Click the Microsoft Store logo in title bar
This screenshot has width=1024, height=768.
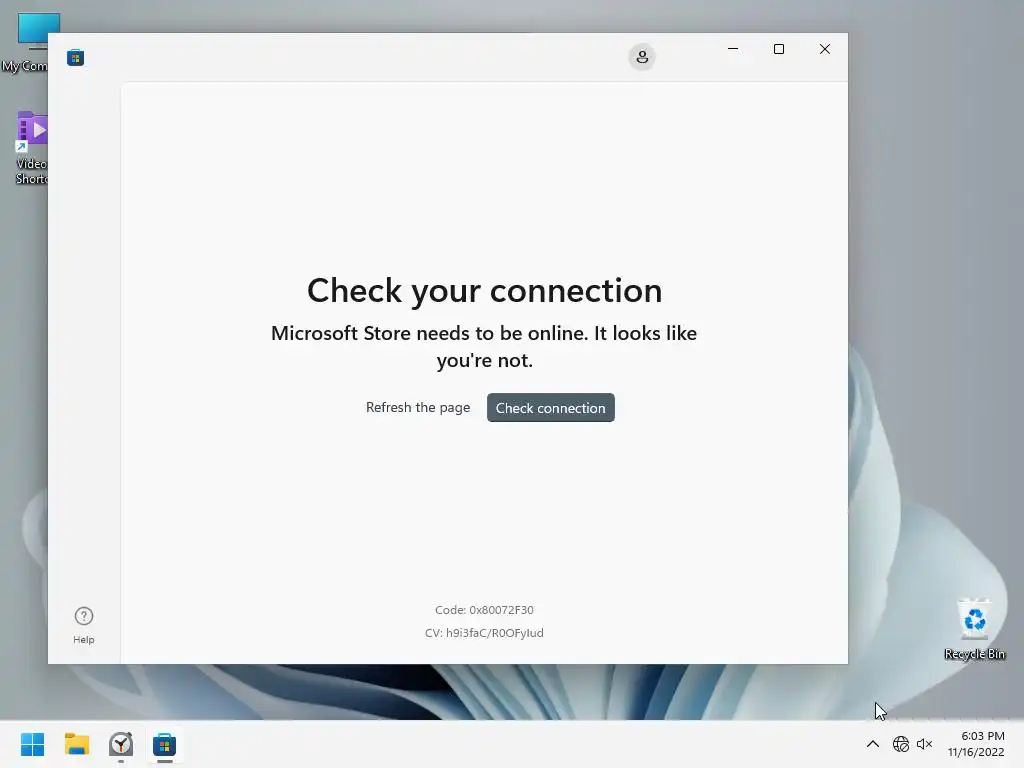[75, 57]
